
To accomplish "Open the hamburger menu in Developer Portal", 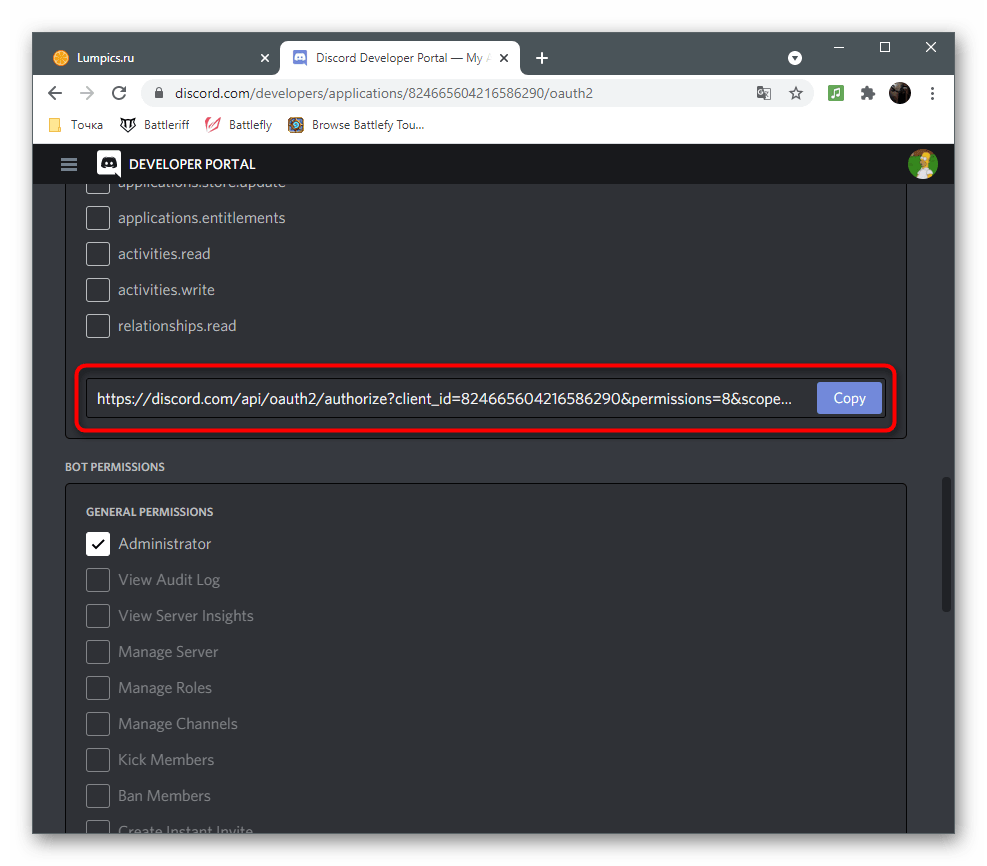I will [x=68, y=163].
